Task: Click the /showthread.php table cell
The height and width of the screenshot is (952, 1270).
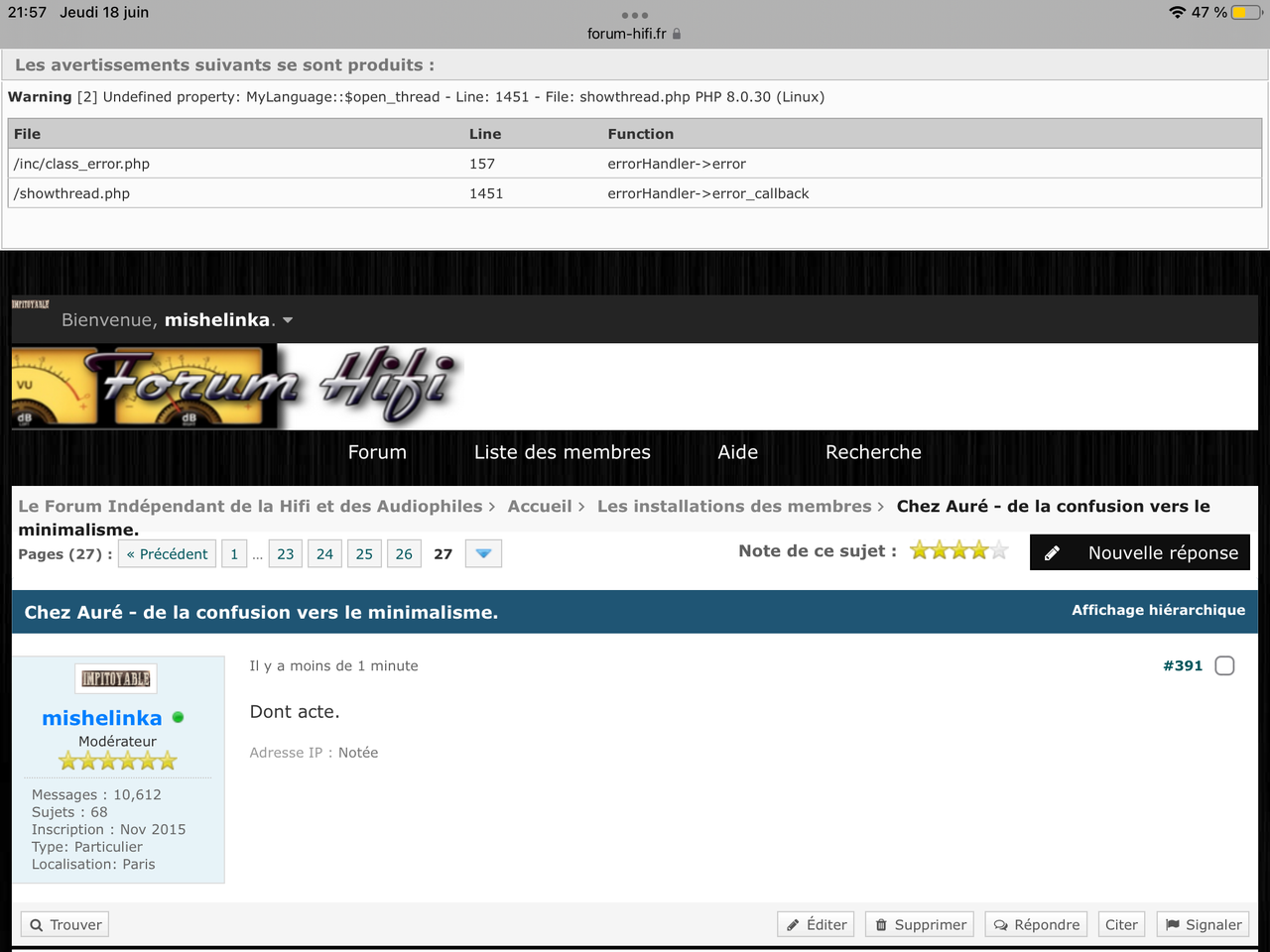Action: coord(236,193)
